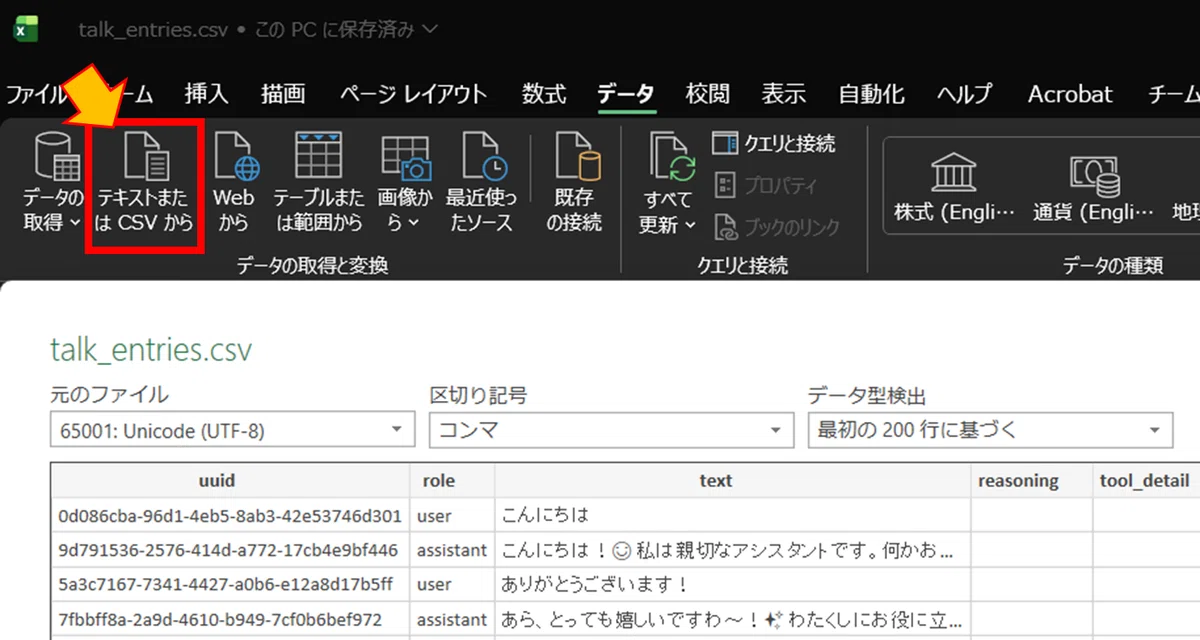Select the データ ribbon tab
This screenshot has width=1200, height=640.
pyautogui.click(x=626, y=94)
